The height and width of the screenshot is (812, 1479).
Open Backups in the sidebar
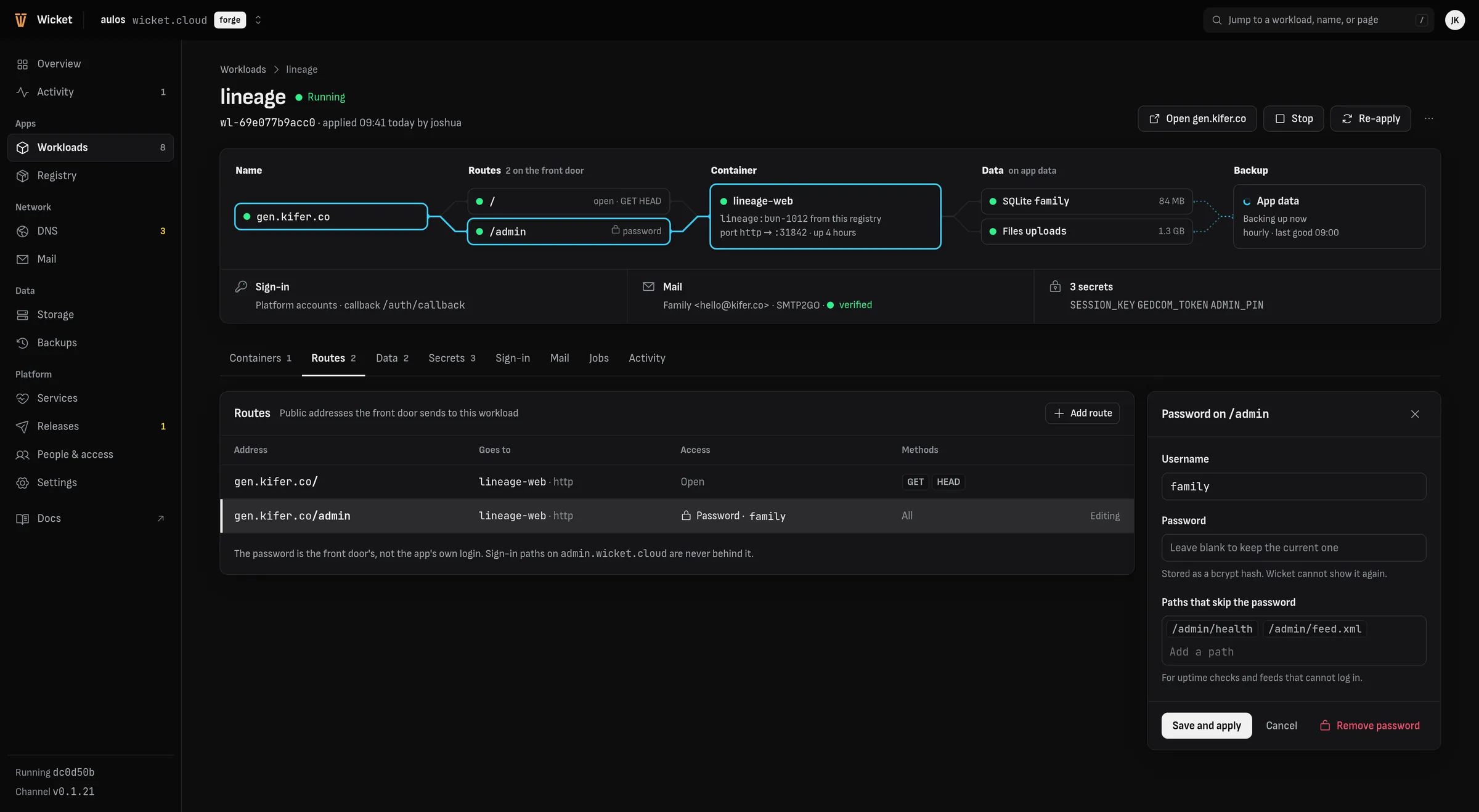pos(90,343)
